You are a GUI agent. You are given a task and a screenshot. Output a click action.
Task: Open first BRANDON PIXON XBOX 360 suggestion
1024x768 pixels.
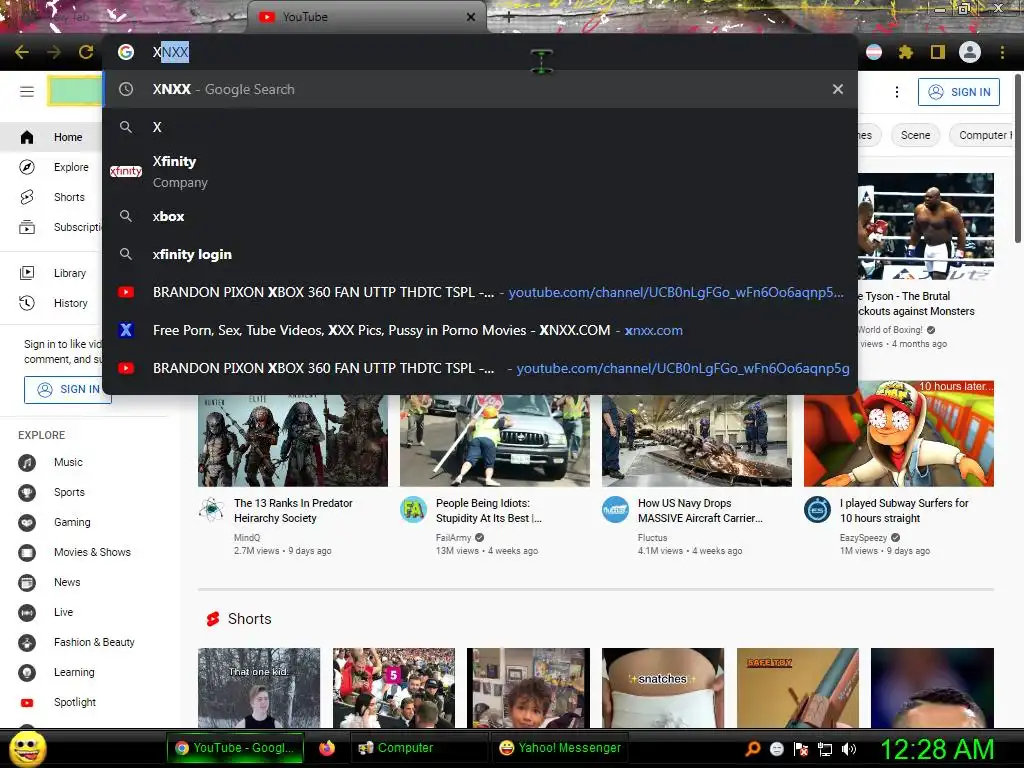(x=480, y=293)
